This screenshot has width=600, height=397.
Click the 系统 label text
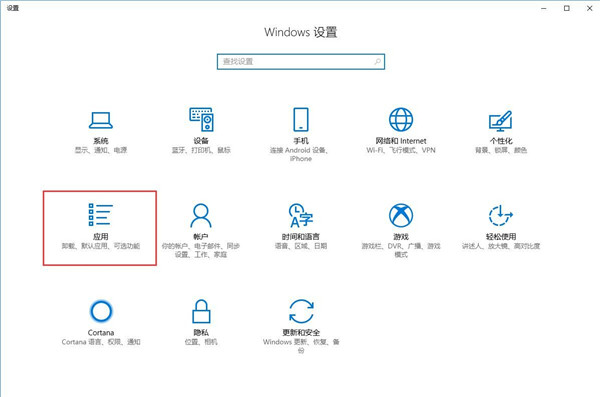coord(101,141)
